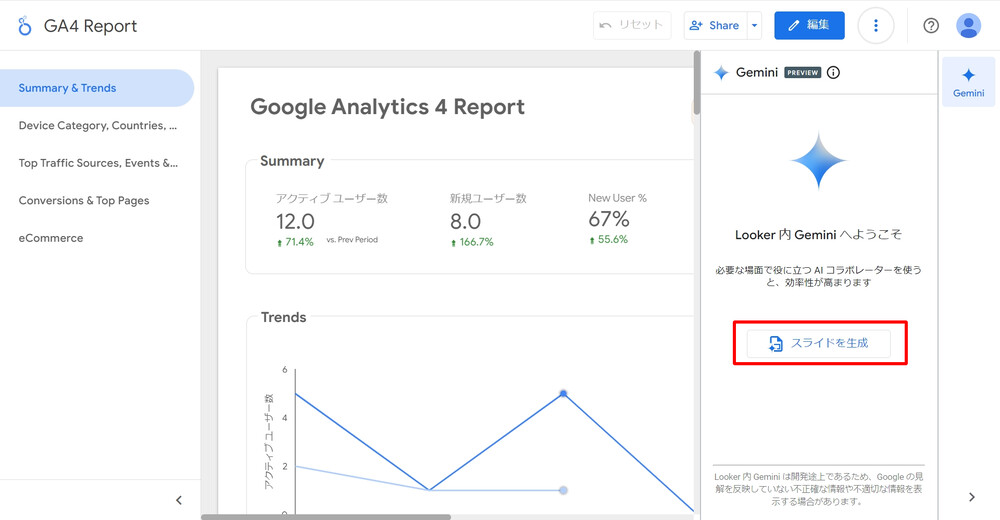Click the 55.6% change indicator

coord(608,239)
